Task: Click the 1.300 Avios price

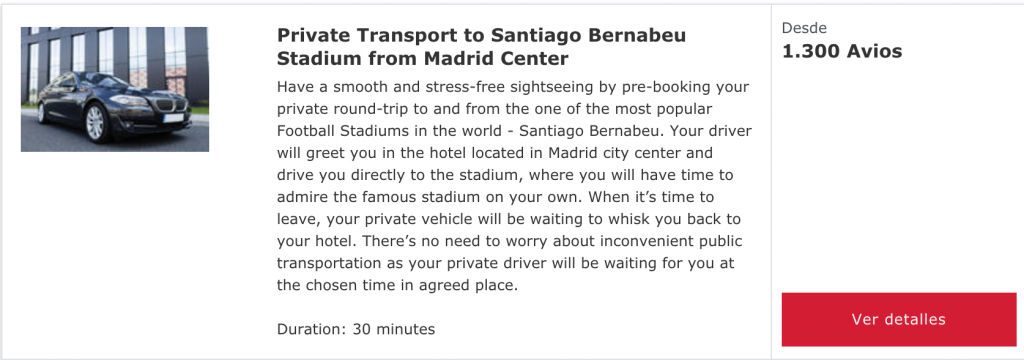Action: point(842,52)
